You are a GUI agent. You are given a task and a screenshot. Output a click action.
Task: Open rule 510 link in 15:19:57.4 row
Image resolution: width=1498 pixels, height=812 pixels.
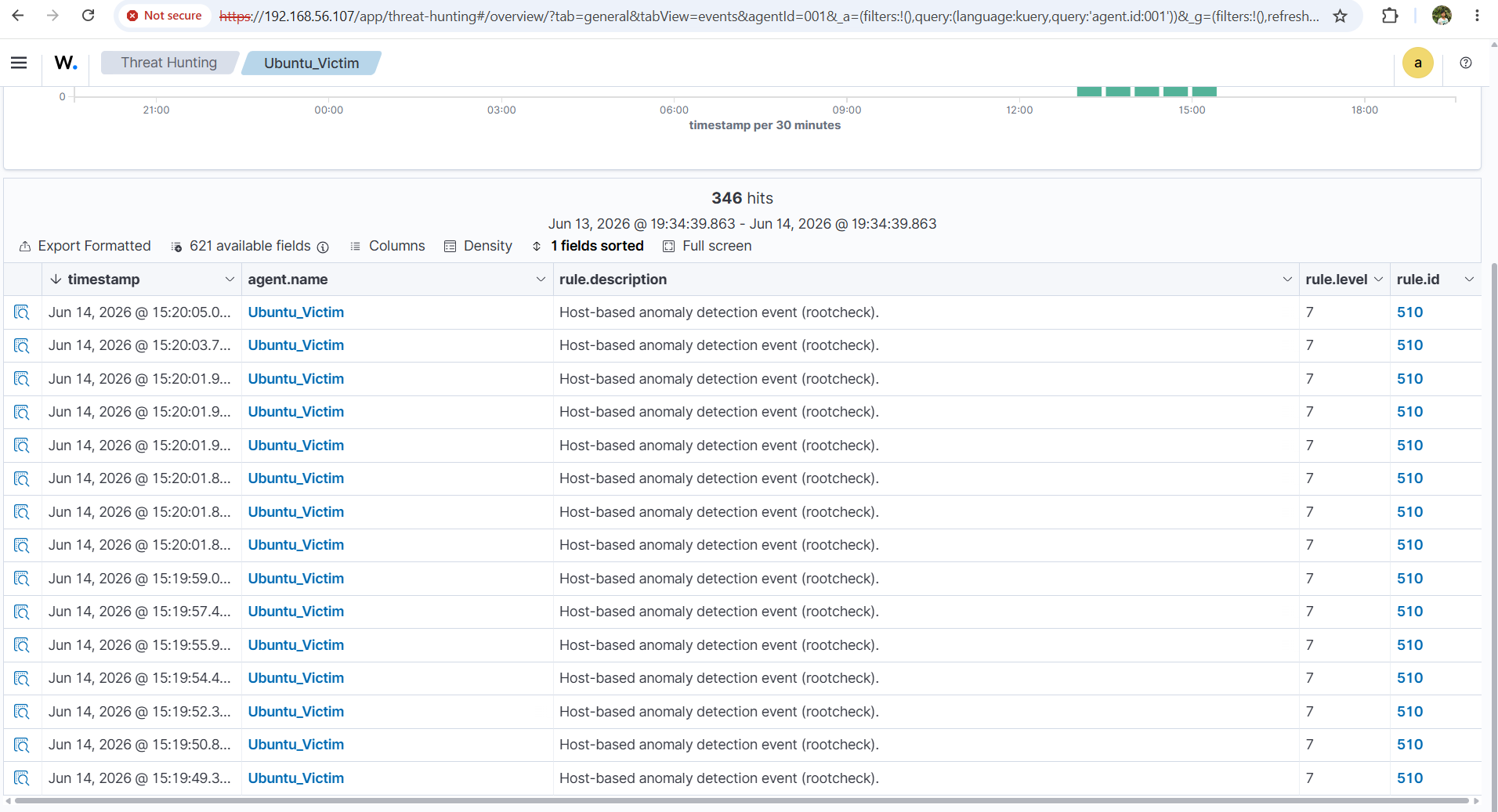[x=1409, y=612]
